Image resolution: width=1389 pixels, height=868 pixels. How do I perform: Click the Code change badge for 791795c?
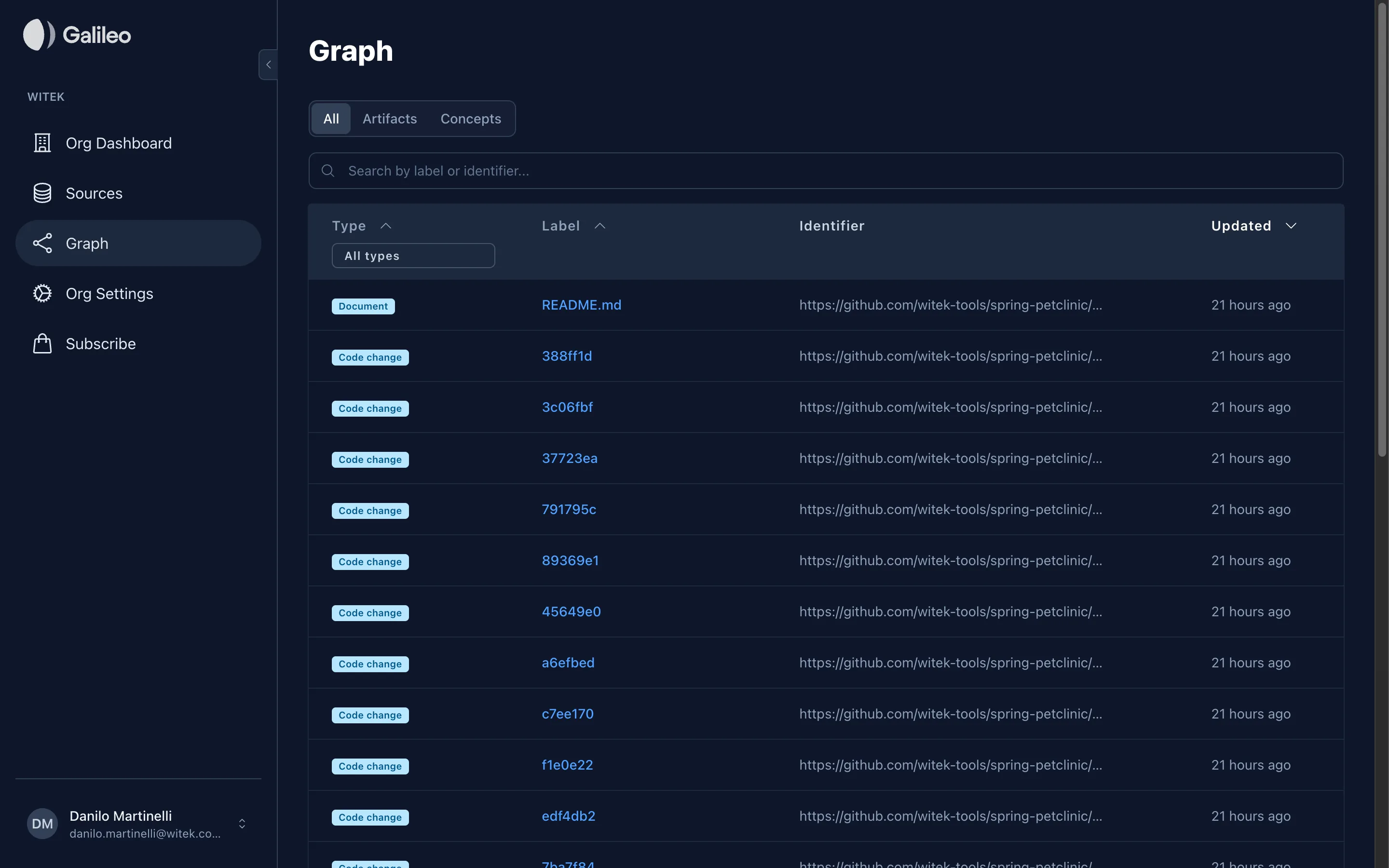click(370, 510)
